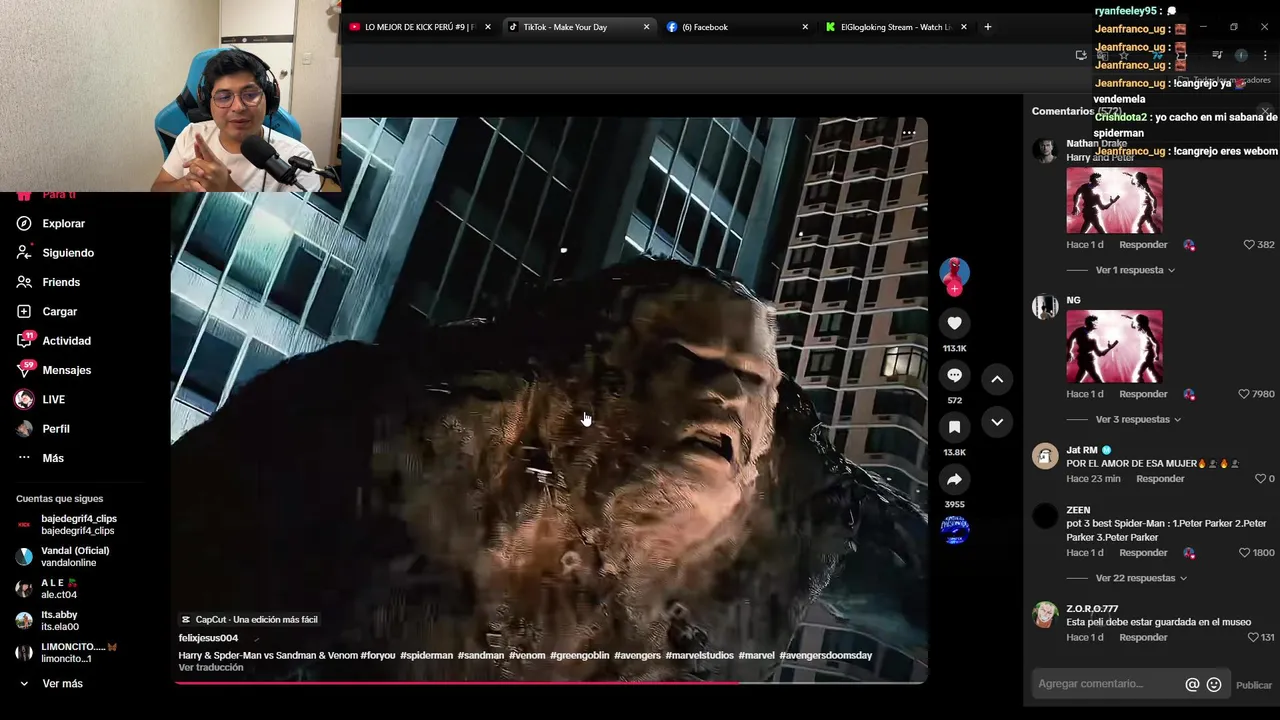The width and height of the screenshot is (1280, 720).
Task: Click the #avengersdoomsday hashtag
Action: [825, 656]
